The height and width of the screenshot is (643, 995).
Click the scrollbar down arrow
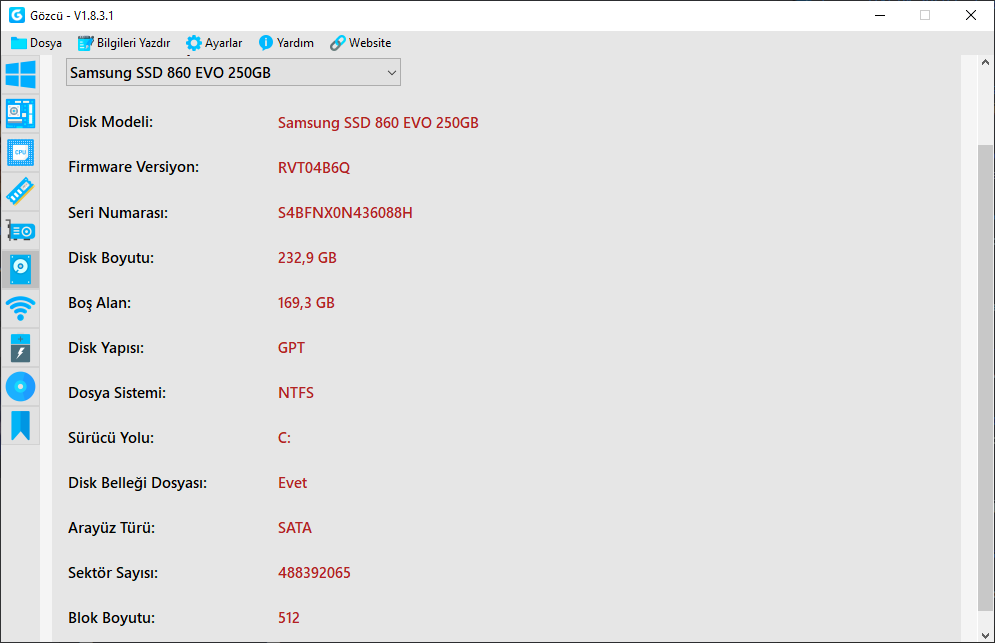[985, 635]
